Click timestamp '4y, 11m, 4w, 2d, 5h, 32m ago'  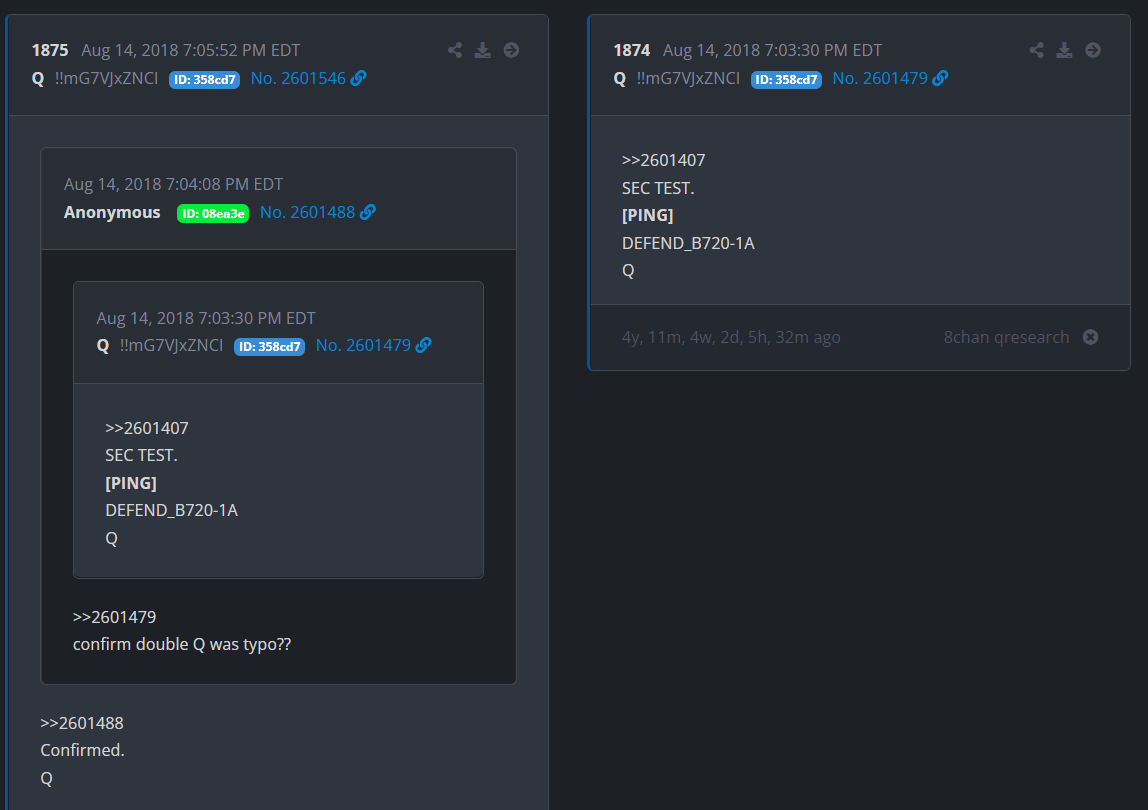pyautogui.click(x=731, y=337)
